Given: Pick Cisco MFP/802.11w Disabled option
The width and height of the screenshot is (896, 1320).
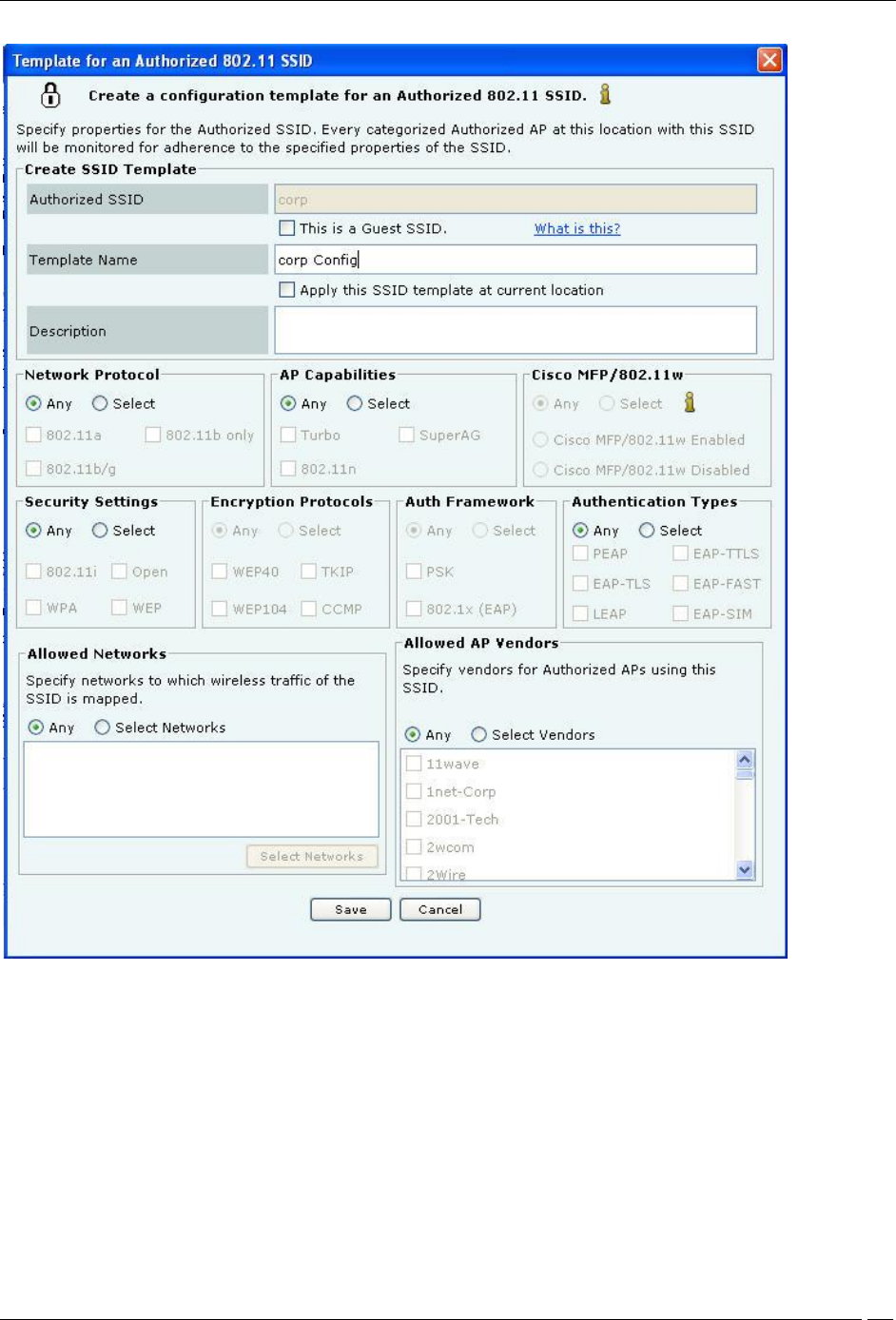Looking at the screenshot, I should pyautogui.click(x=540, y=470).
